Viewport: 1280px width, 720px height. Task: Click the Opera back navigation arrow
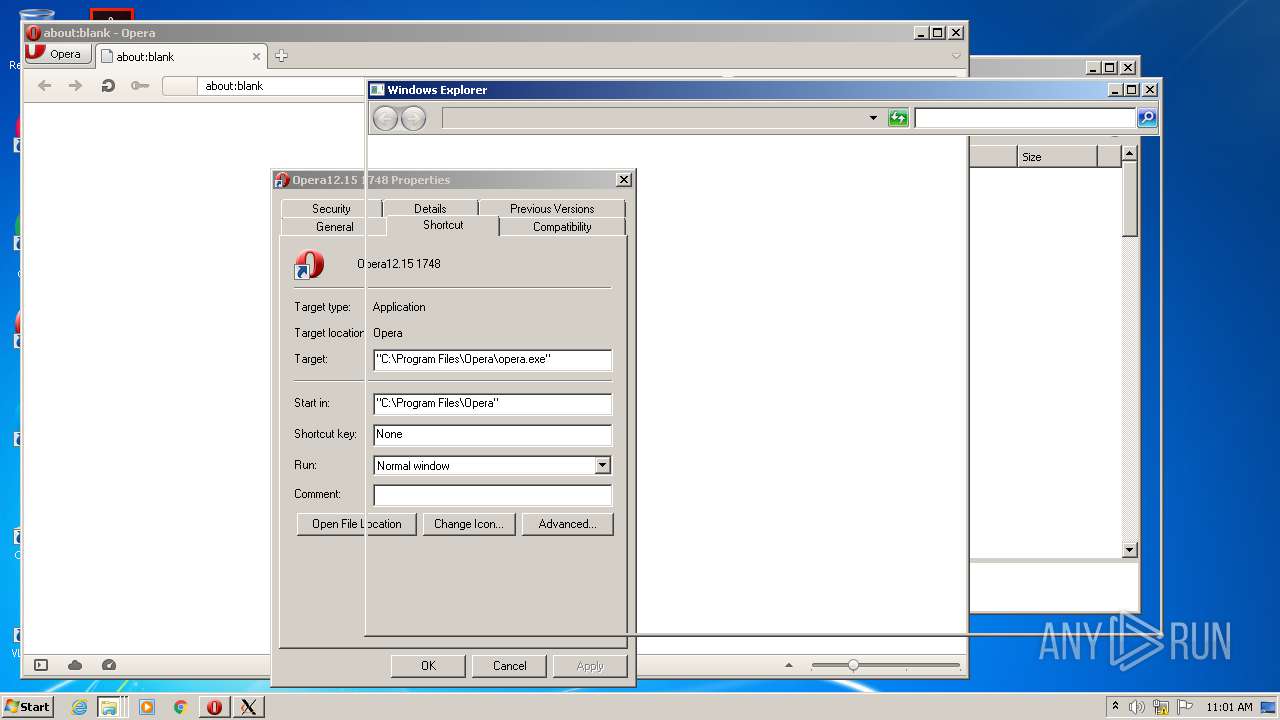[x=44, y=86]
